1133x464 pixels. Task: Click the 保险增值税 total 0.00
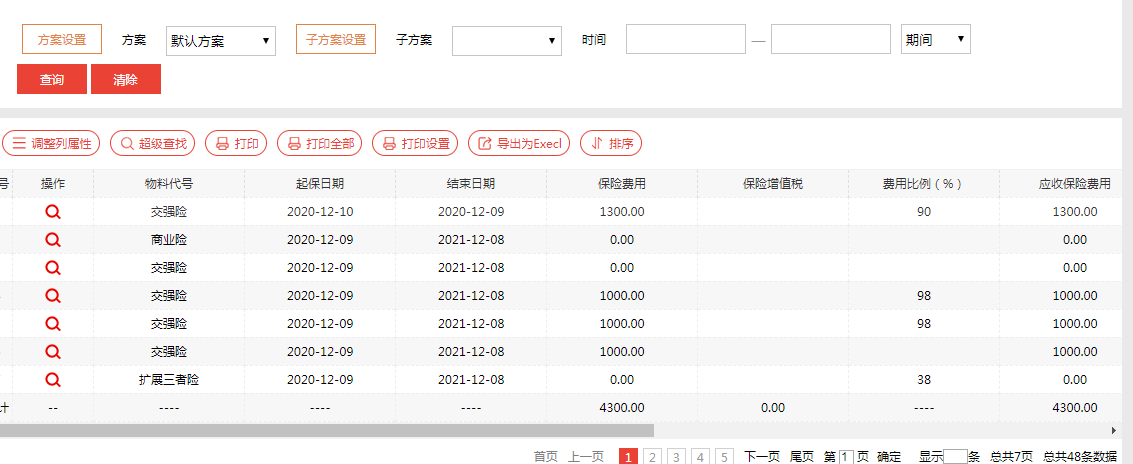(773, 408)
